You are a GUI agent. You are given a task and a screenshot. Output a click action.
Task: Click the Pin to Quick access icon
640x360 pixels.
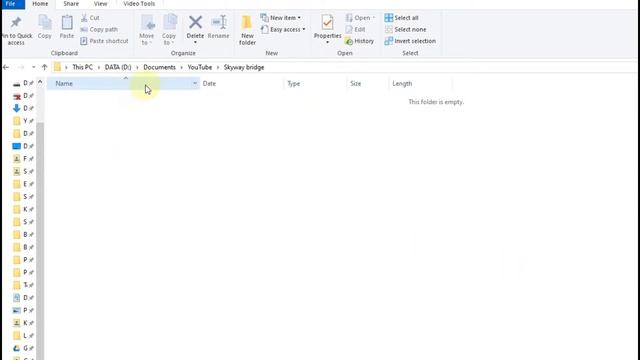tap(16, 22)
